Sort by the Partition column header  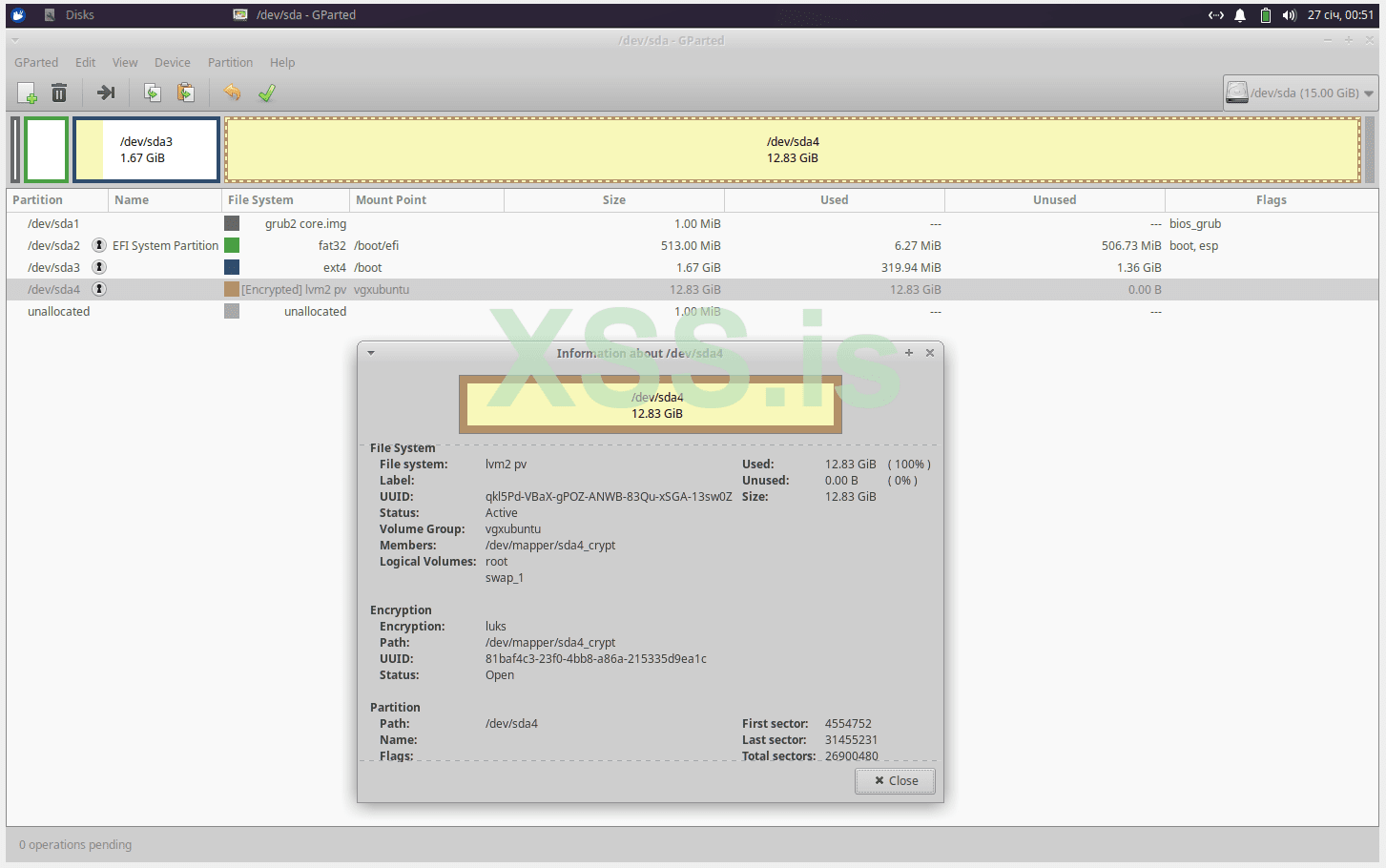click(57, 200)
